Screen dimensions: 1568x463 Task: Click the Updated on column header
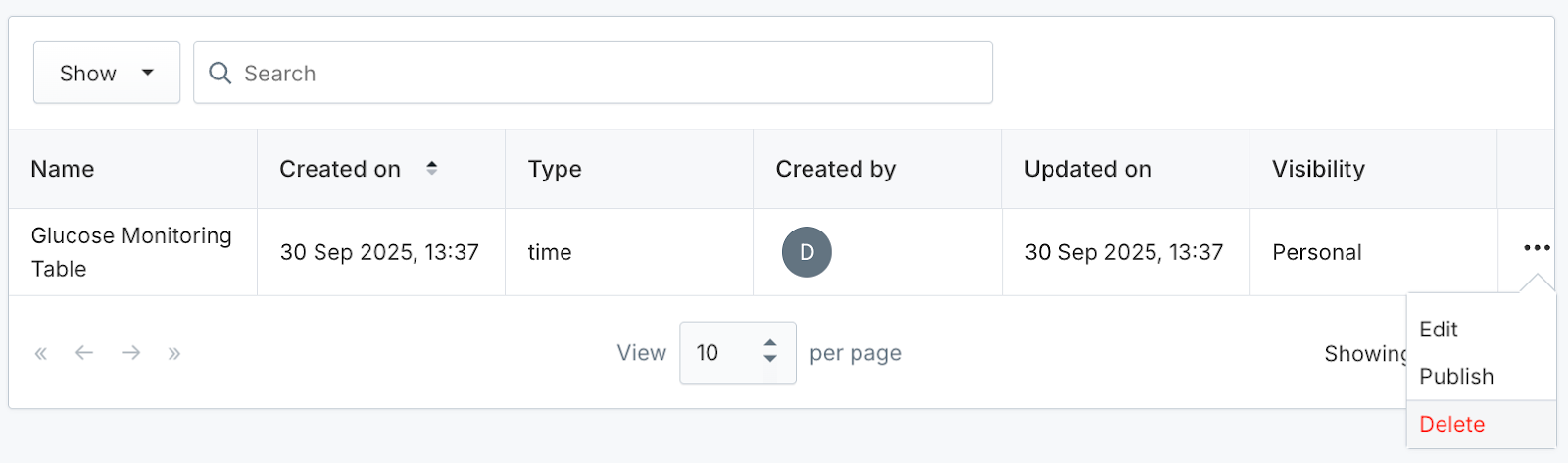click(1088, 169)
